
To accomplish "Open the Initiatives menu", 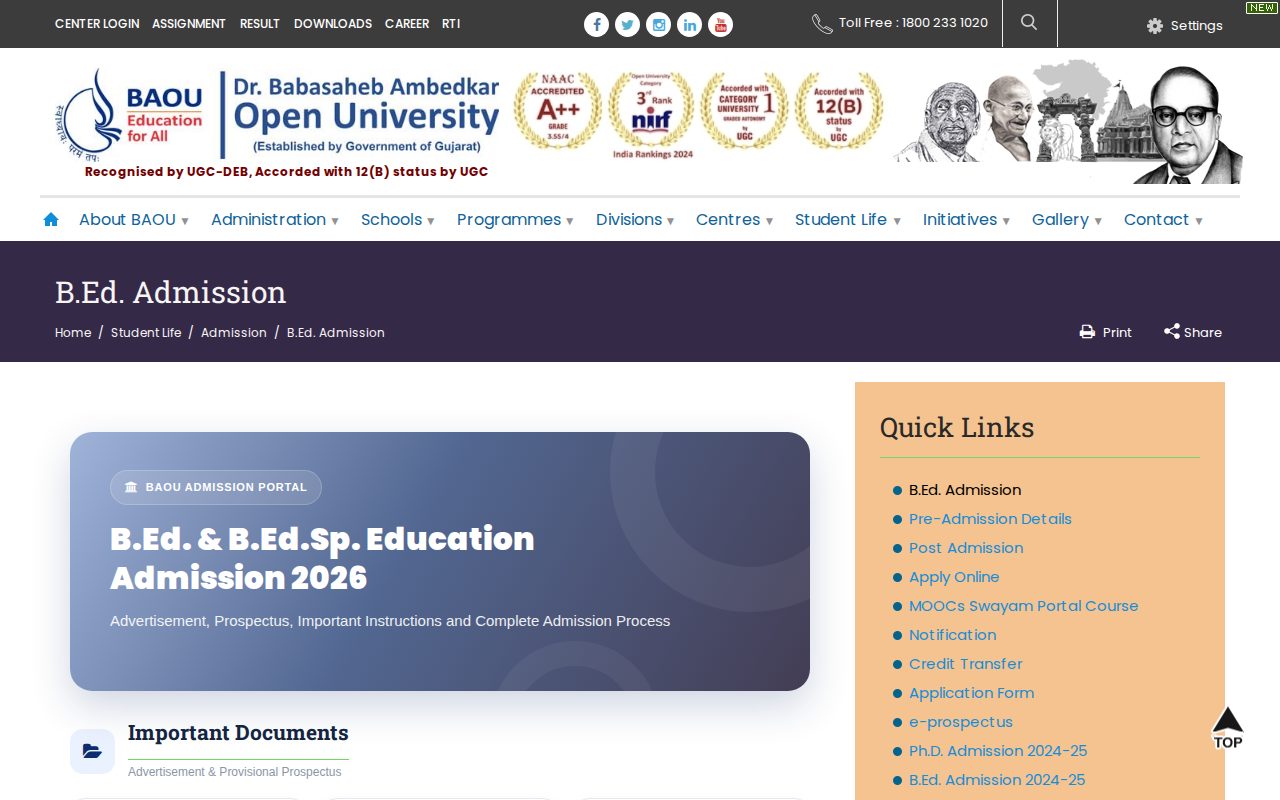I will [x=967, y=220].
